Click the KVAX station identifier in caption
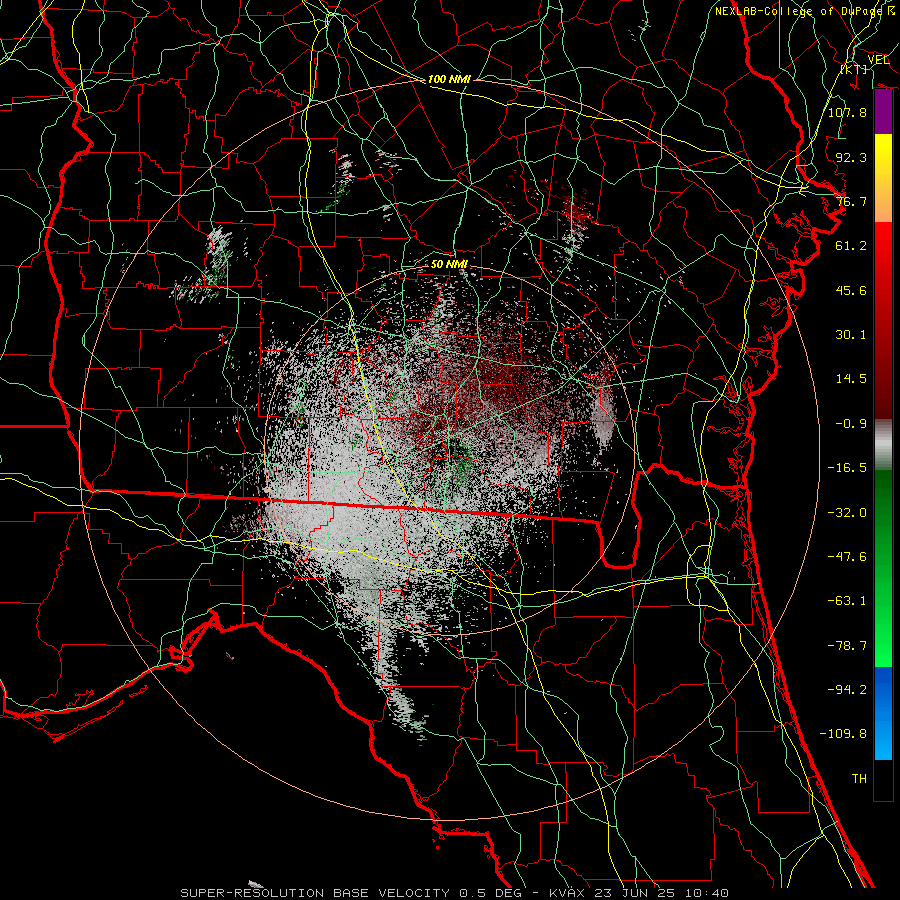 point(567,893)
